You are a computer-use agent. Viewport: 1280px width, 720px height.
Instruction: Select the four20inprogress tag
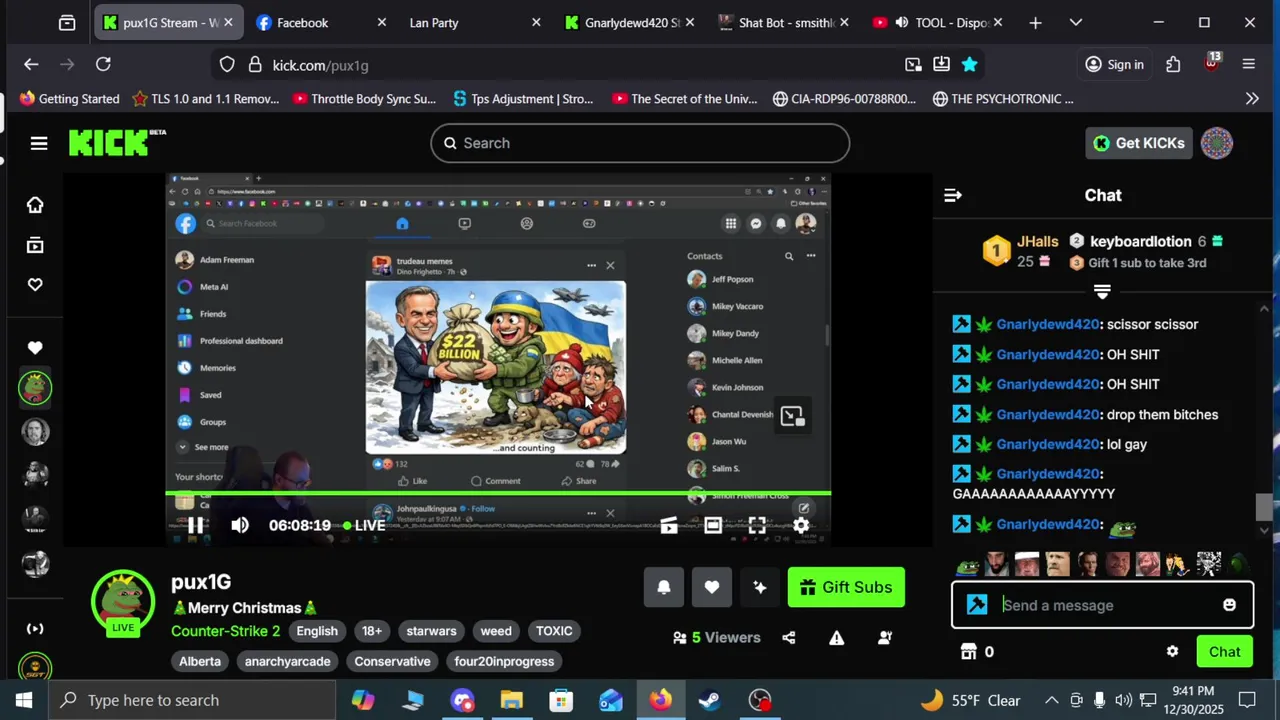[x=504, y=661]
